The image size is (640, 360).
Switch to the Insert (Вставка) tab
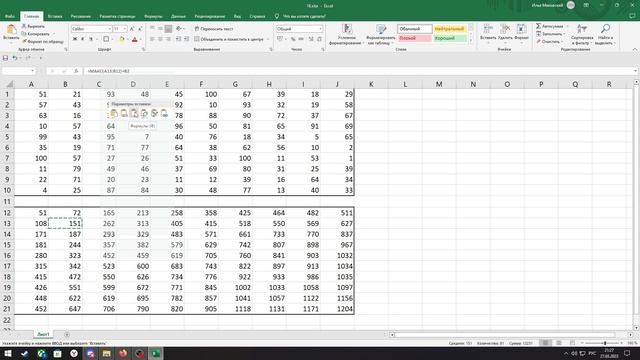pyautogui.click(x=55, y=16)
